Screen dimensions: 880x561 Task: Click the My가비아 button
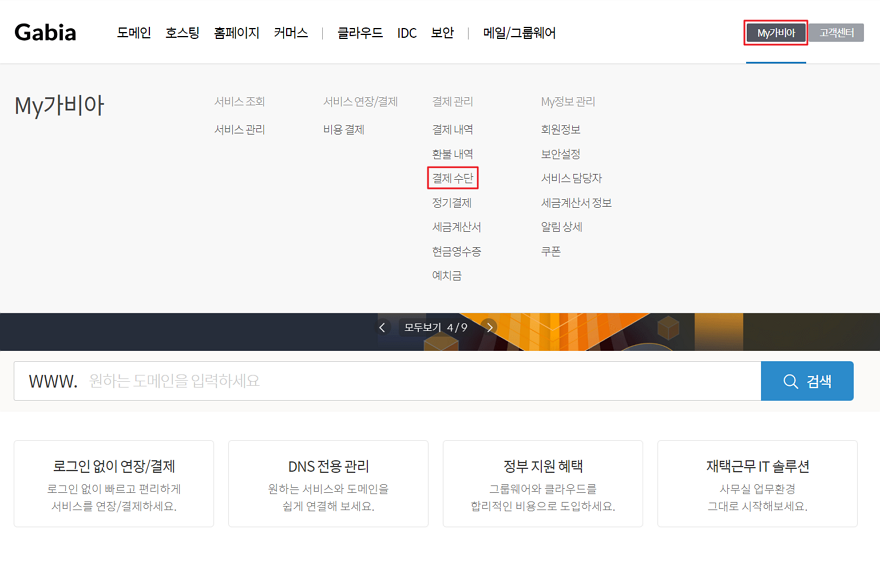point(776,33)
